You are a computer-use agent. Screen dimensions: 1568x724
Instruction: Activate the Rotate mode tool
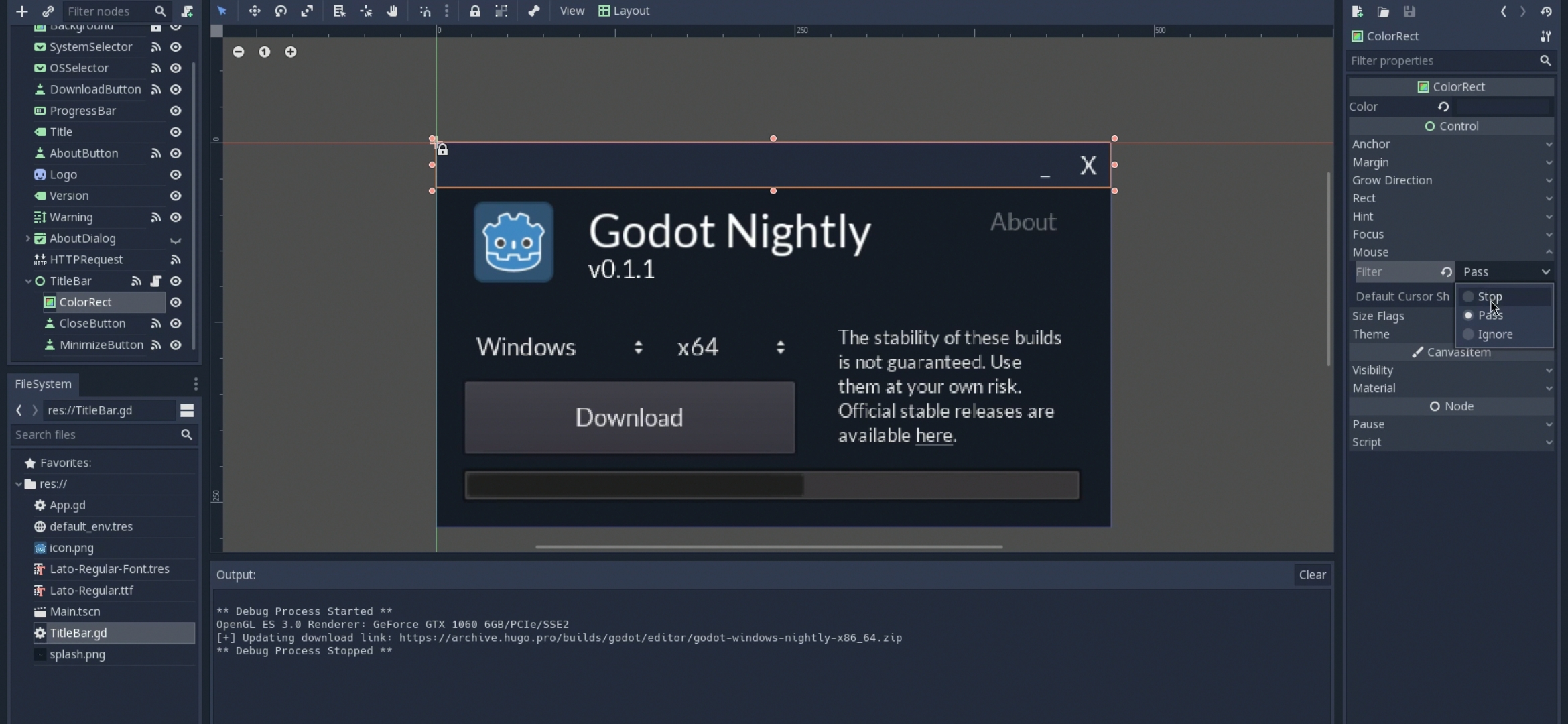tap(281, 11)
